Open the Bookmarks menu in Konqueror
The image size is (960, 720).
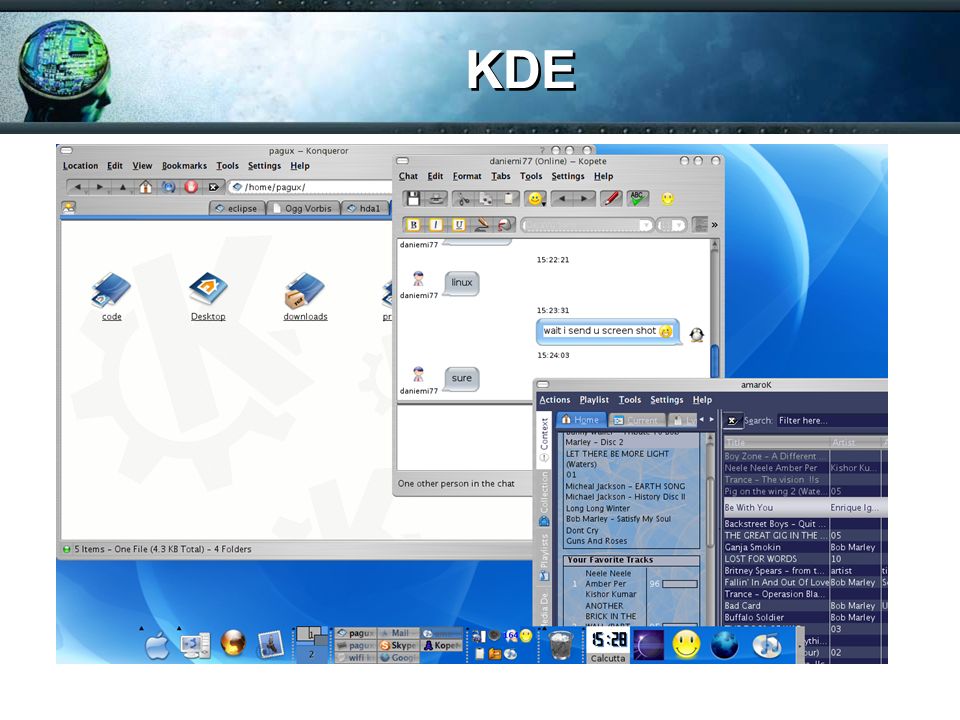click(184, 166)
